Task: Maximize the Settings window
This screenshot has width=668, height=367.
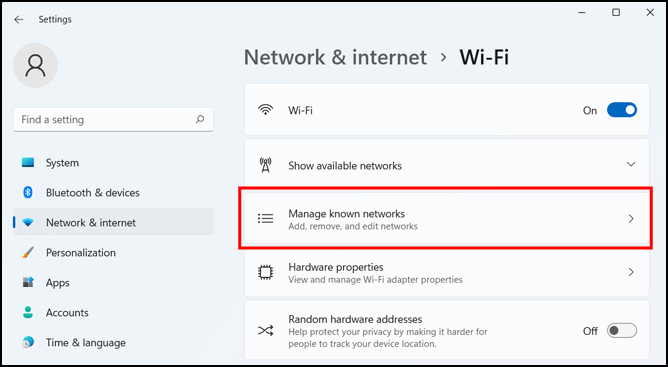Action: pos(616,13)
